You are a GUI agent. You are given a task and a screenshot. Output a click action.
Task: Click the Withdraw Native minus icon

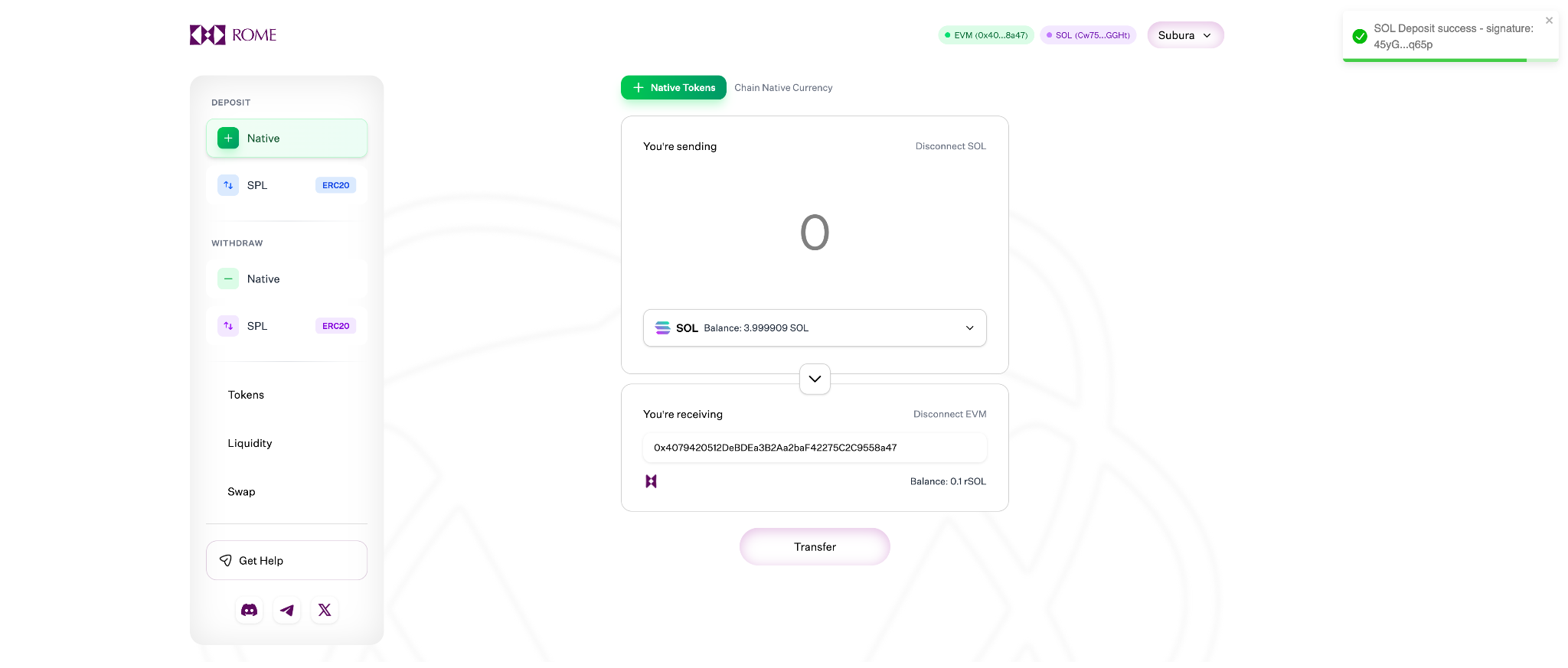tap(228, 279)
